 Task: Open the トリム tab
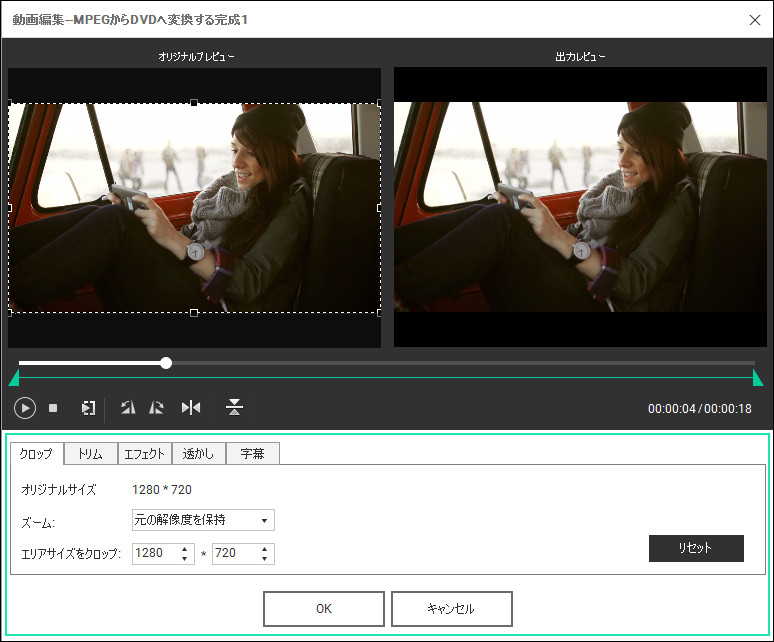click(x=91, y=454)
